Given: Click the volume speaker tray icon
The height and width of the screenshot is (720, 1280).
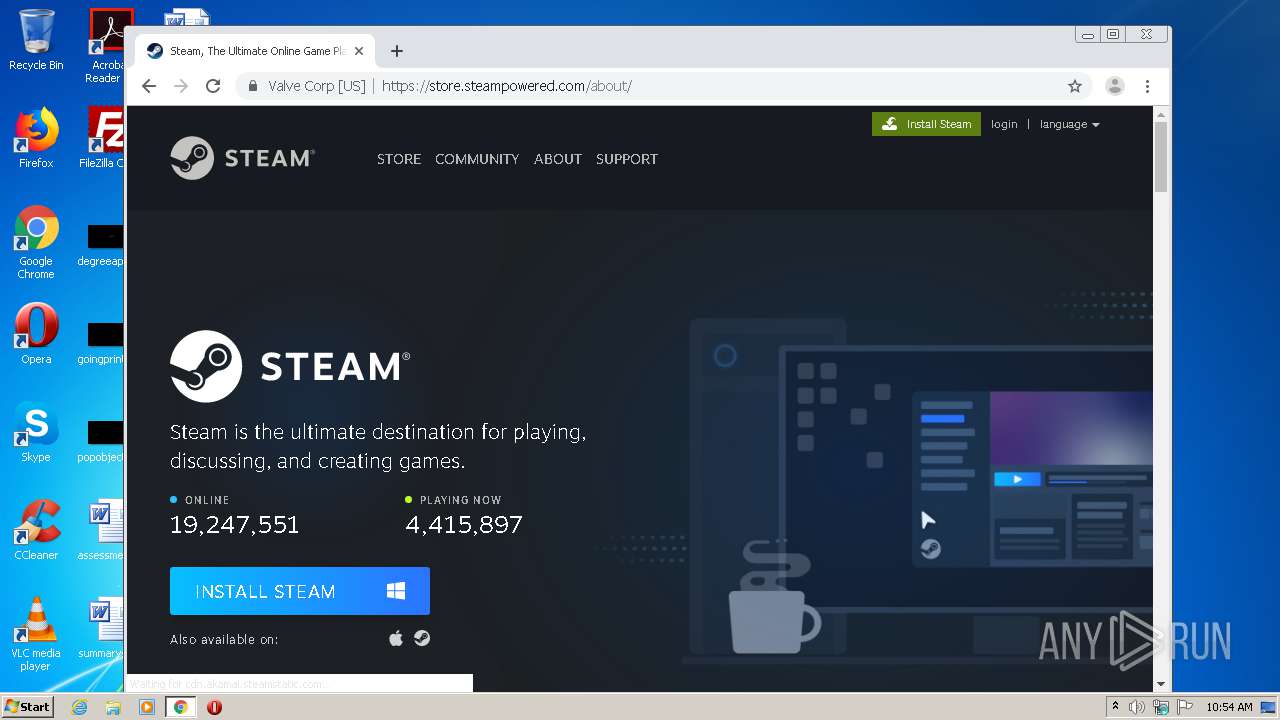Looking at the screenshot, I should pyautogui.click(x=1137, y=707).
